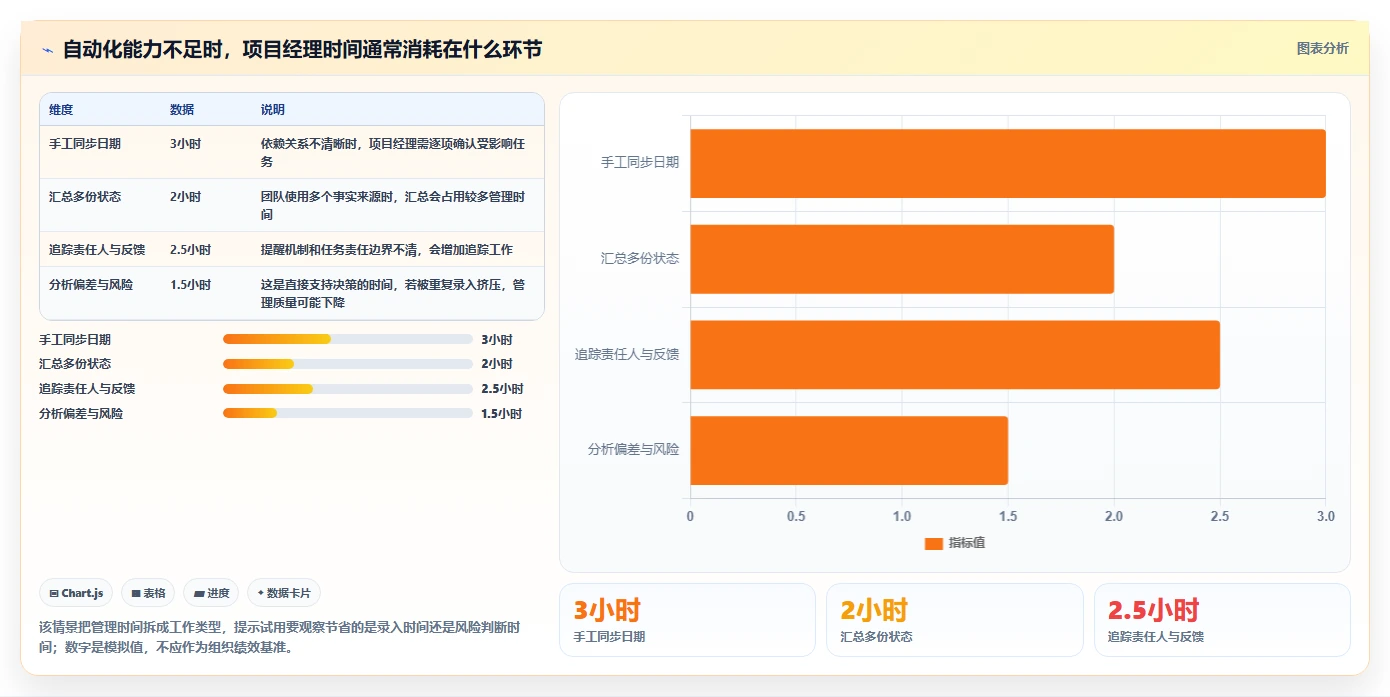The height and width of the screenshot is (697, 1390).
Task: Click the 手工同步日期 progress bar
Action: point(348,340)
